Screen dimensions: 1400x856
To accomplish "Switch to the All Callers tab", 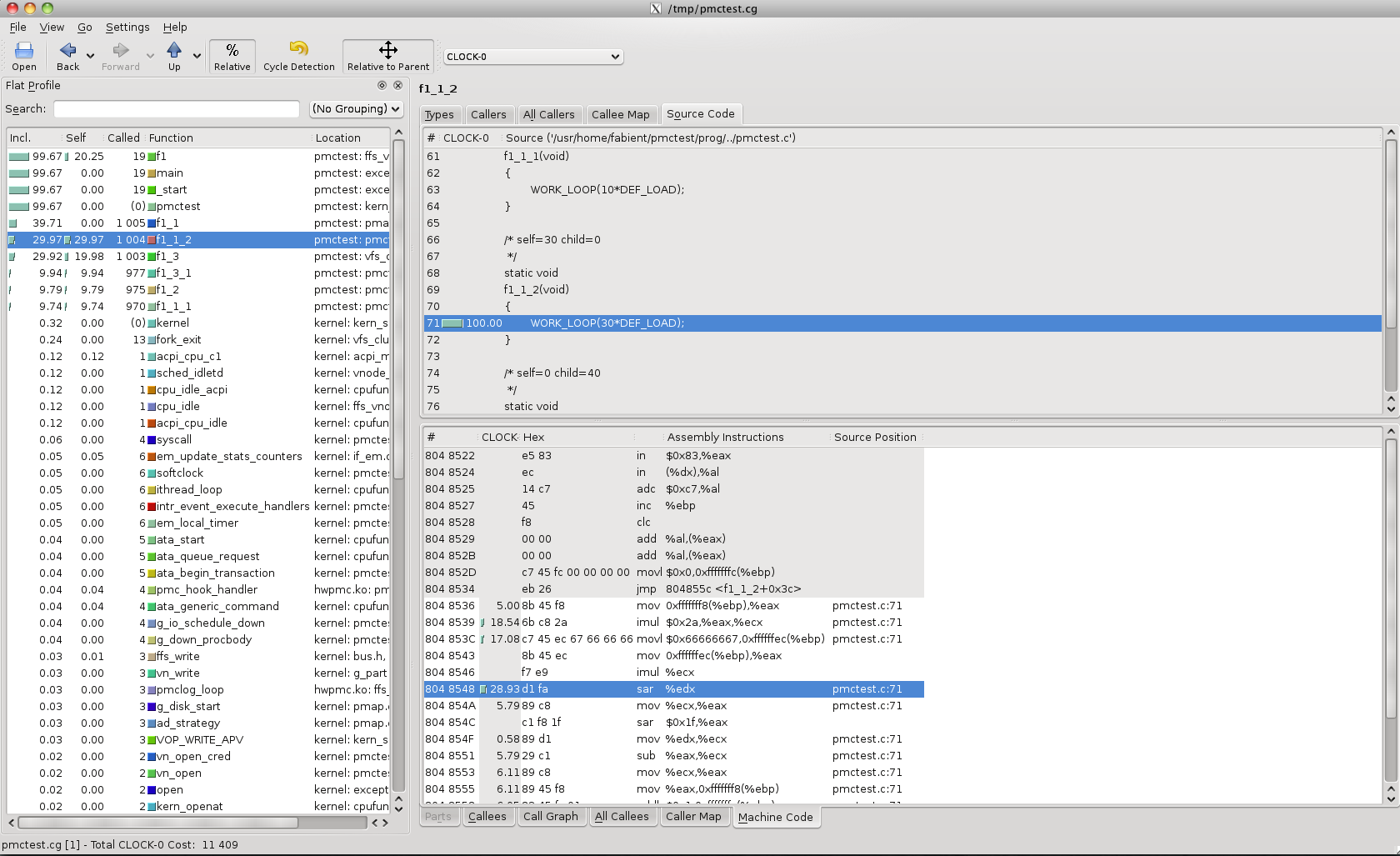I will click(x=549, y=115).
